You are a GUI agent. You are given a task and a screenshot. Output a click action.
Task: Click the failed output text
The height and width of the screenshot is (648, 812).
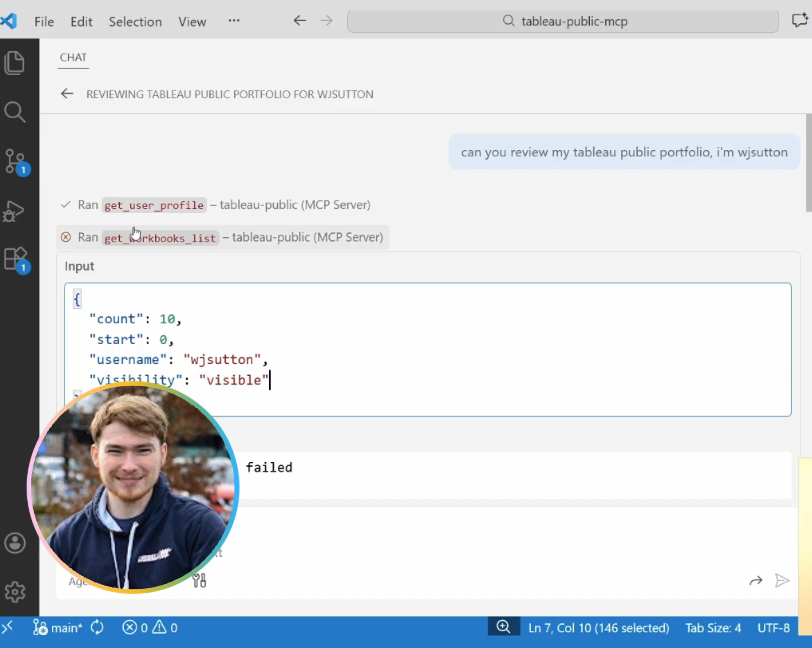point(269,467)
